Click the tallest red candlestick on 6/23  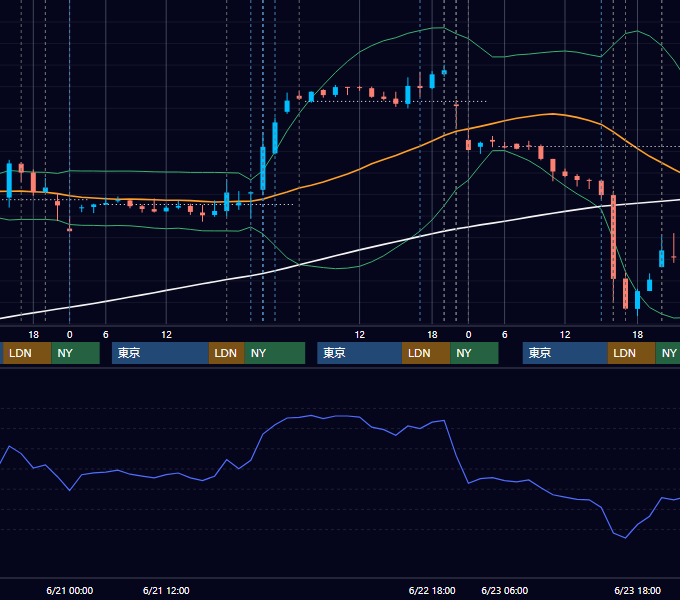click(x=613, y=237)
